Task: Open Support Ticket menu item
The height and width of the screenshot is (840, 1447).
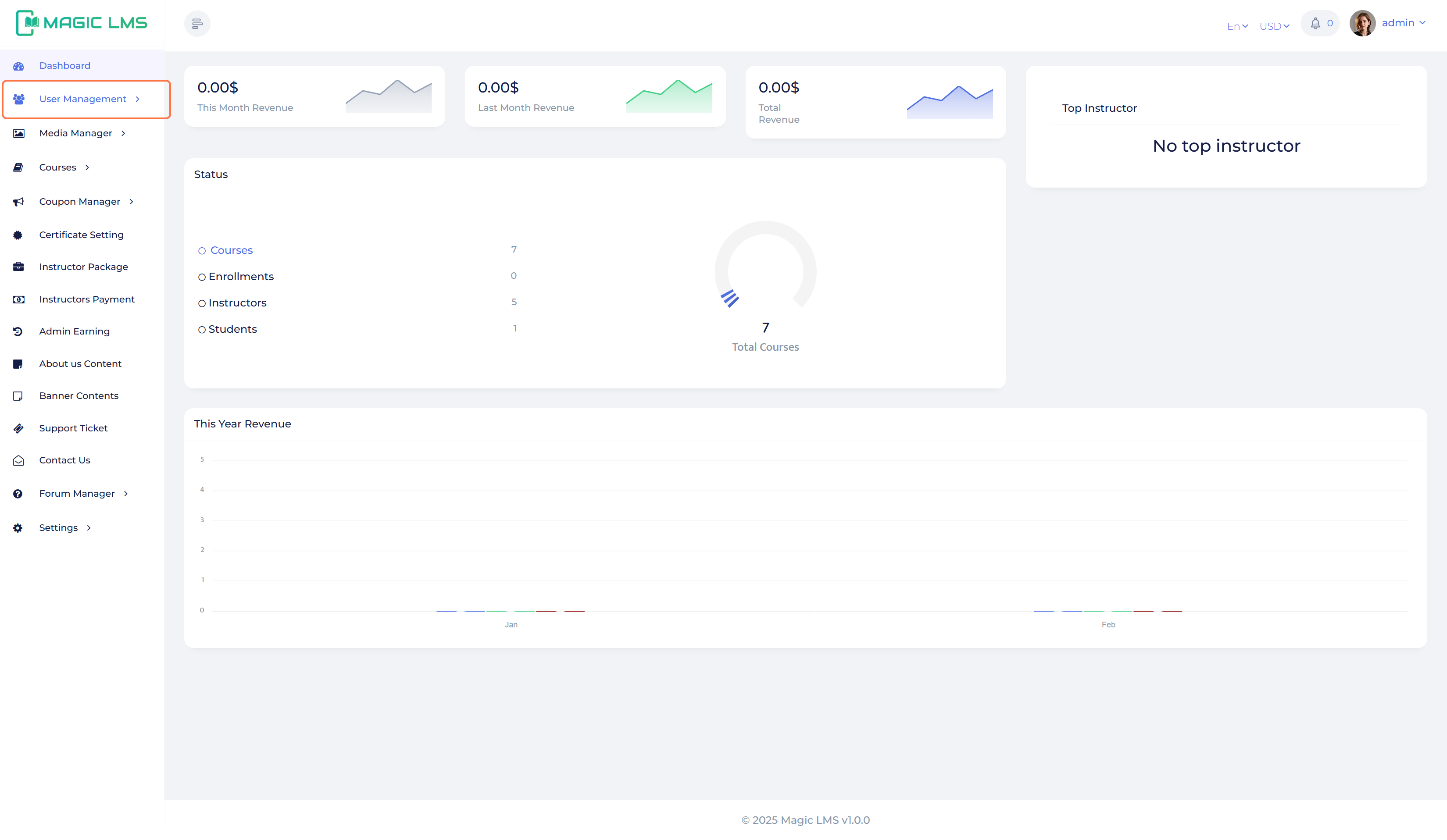Action: point(74,428)
